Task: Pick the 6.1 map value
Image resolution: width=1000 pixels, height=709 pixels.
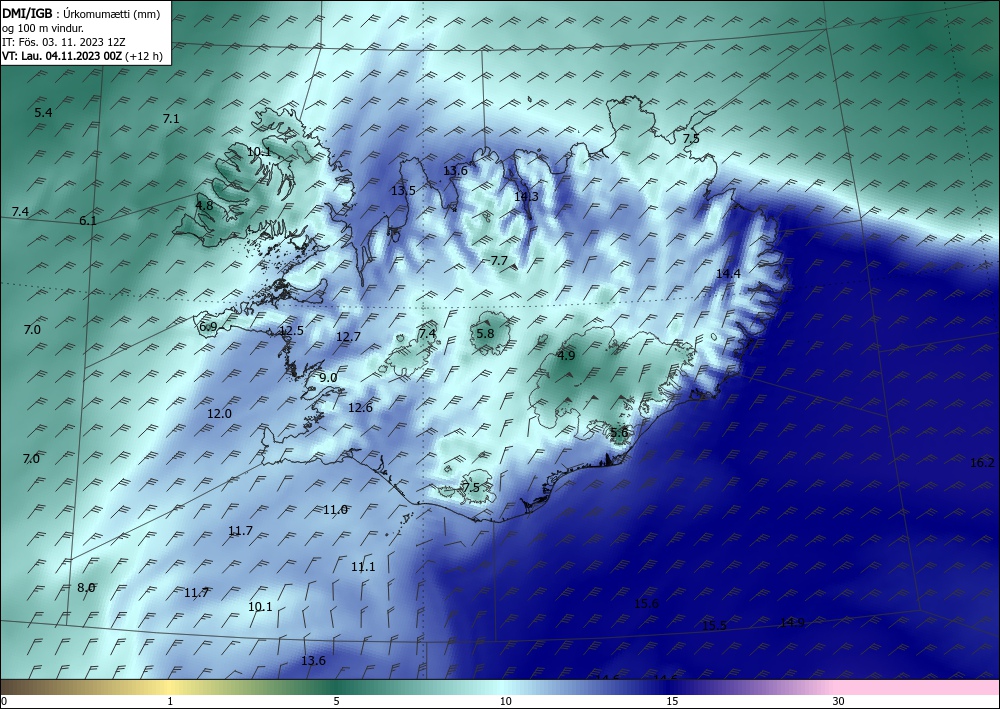Action: click(x=88, y=221)
